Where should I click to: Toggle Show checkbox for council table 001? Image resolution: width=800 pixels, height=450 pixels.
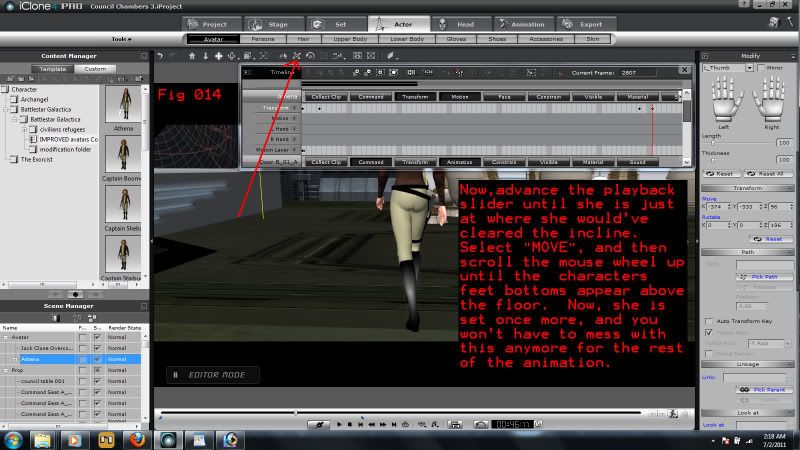pos(97,381)
